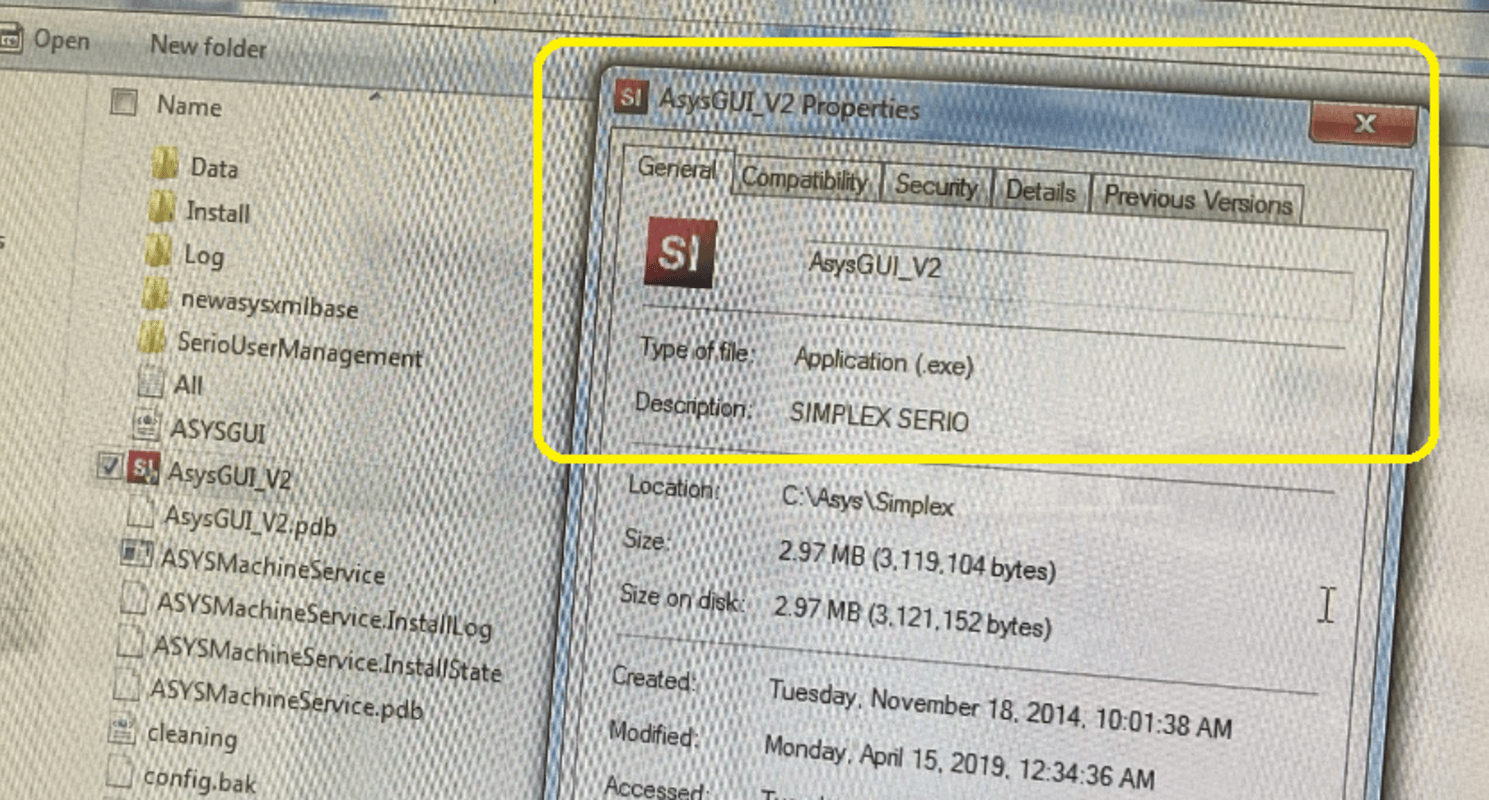Image resolution: width=1489 pixels, height=800 pixels.
Task: Sort files by the Name column header
Action: pos(189,106)
